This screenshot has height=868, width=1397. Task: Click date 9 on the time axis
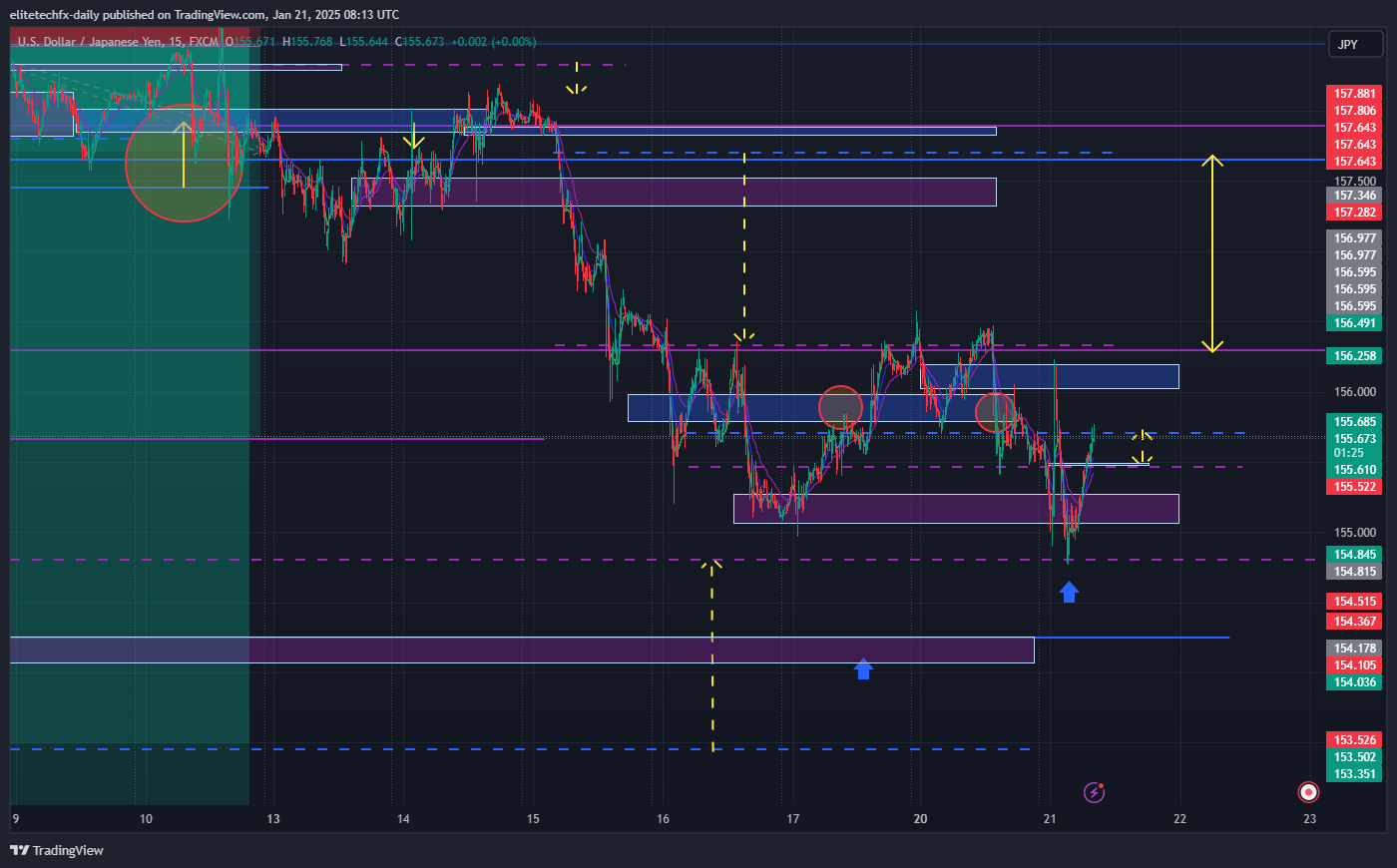pos(15,819)
